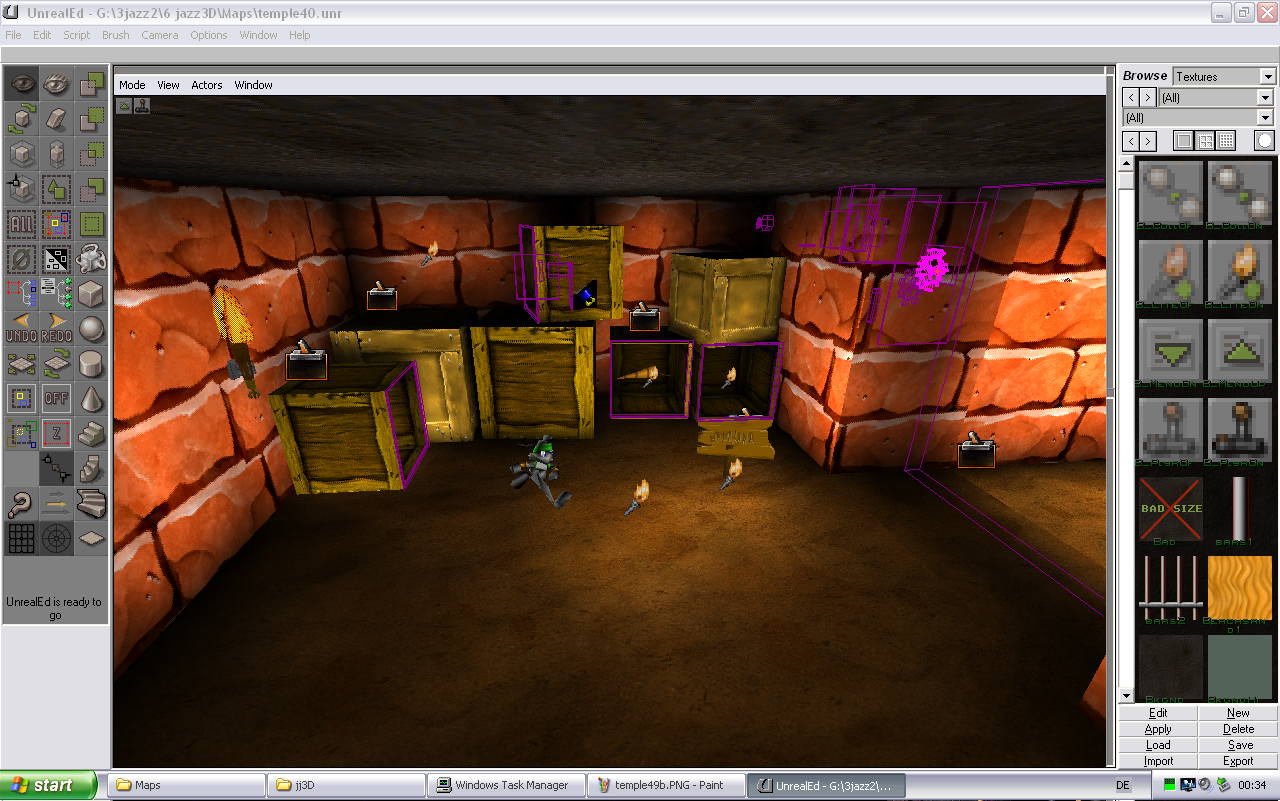The height and width of the screenshot is (801, 1280).
Task: Open the Browse Textures dropdown
Action: 1268,77
